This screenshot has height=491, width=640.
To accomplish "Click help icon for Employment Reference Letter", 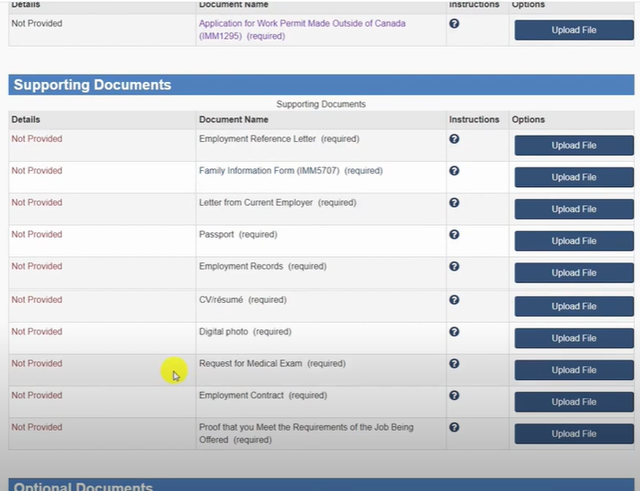I will coord(454,139).
